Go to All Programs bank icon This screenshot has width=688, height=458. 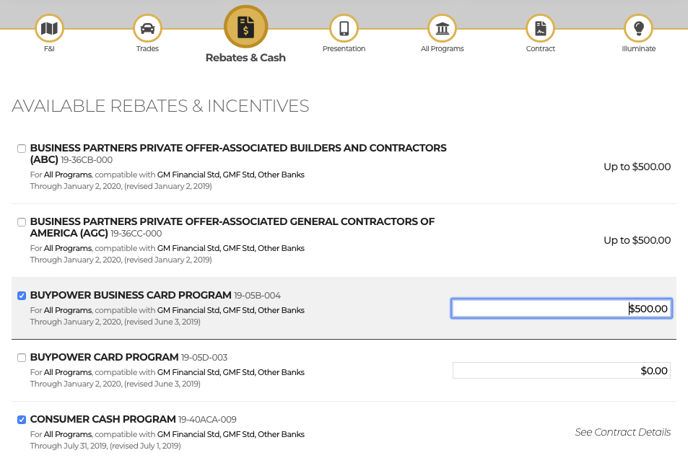(x=442, y=28)
